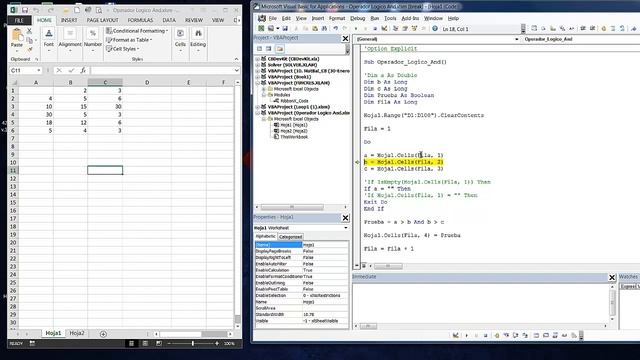Viewport: 640px width, 360px height.
Task: Click cell C3 containing 30
Action: [x=105, y=107]
